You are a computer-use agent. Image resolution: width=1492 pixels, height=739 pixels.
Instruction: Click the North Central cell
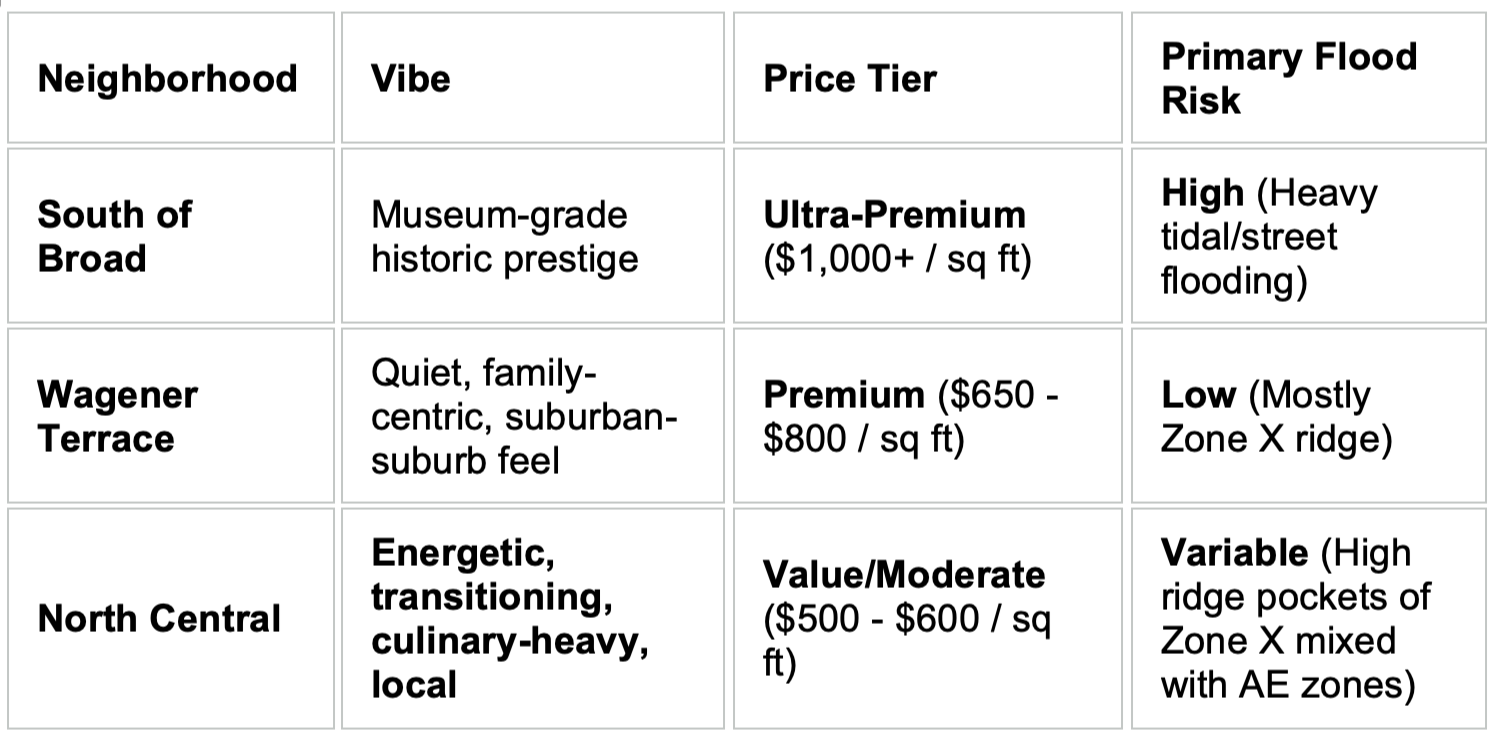tap(171, 619)
